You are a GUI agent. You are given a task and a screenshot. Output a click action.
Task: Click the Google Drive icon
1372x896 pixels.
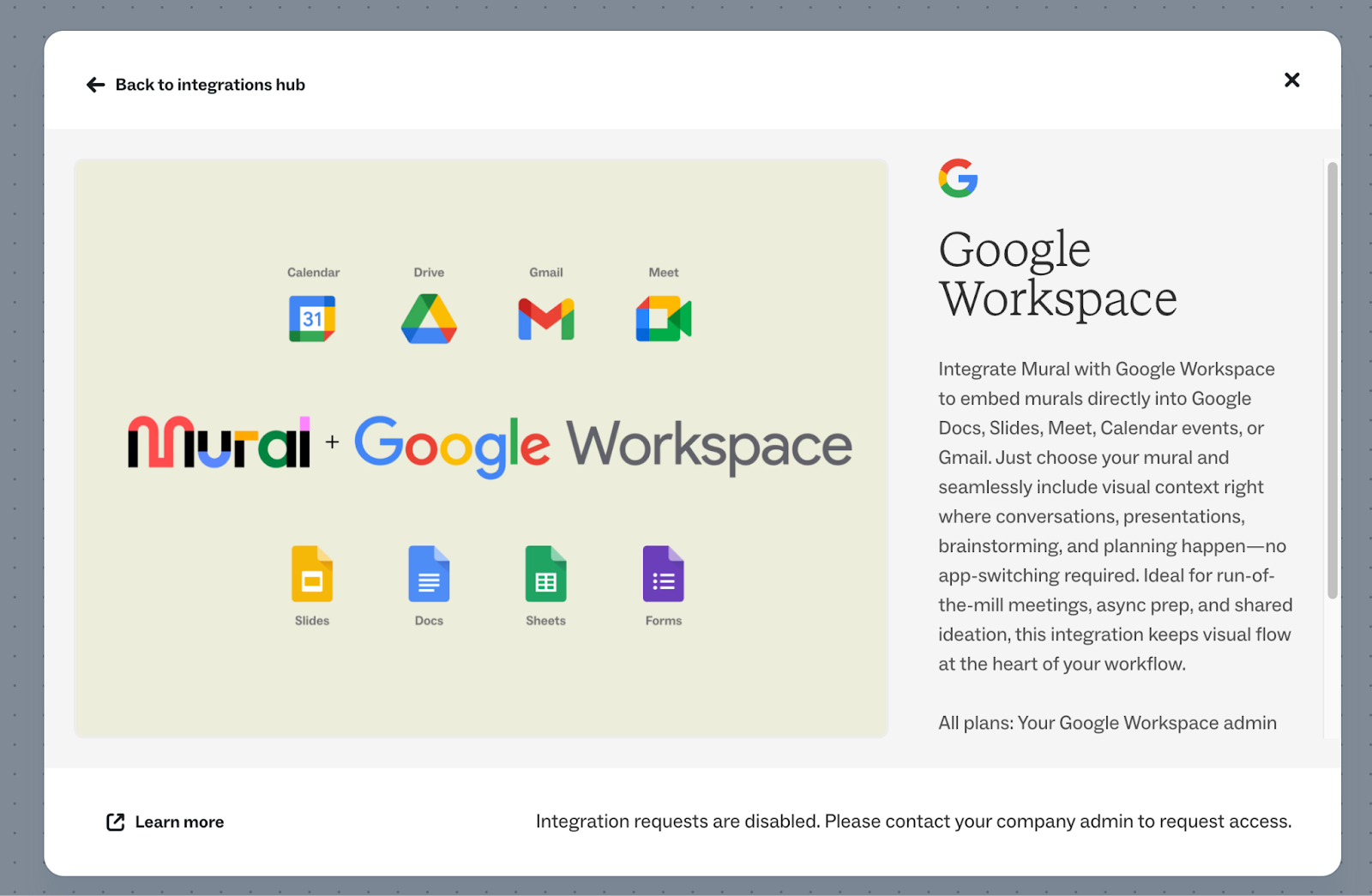pyautogui.click(x=429, y=319)
